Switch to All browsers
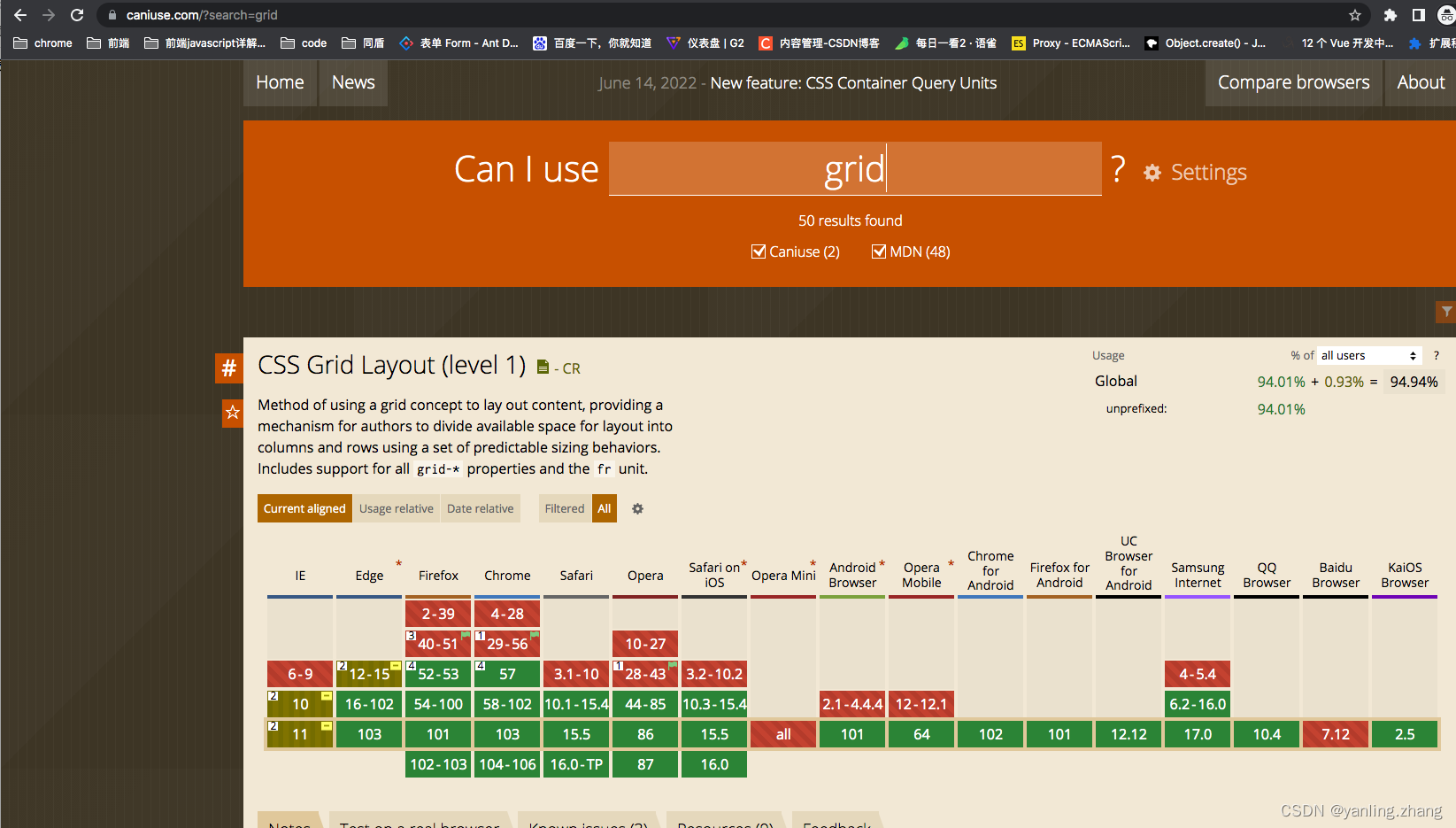 605,508
